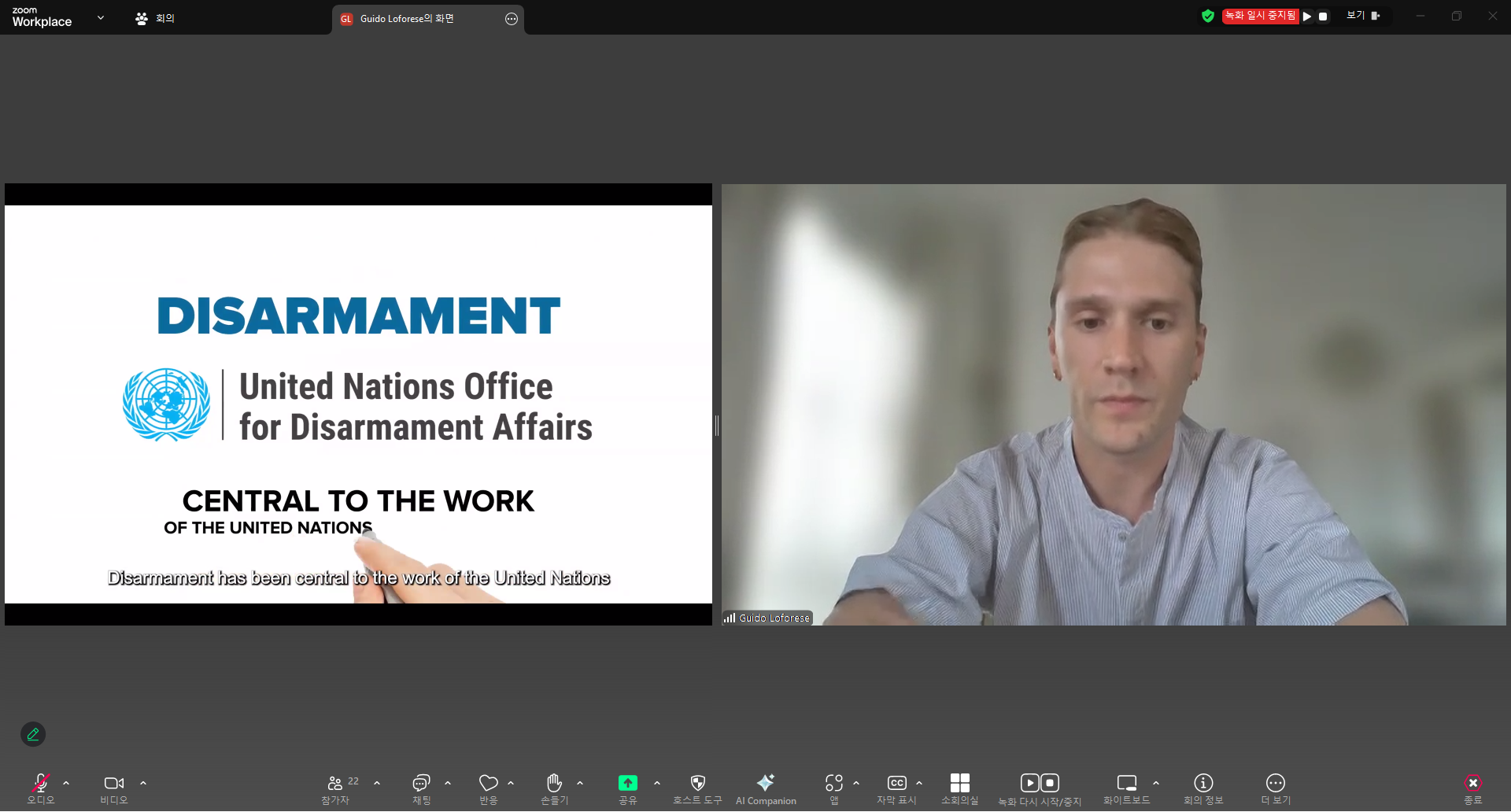Change layout using the 보기 view button
Viewport: 1511px width, 812px height.
click(x=1364, y=16)
